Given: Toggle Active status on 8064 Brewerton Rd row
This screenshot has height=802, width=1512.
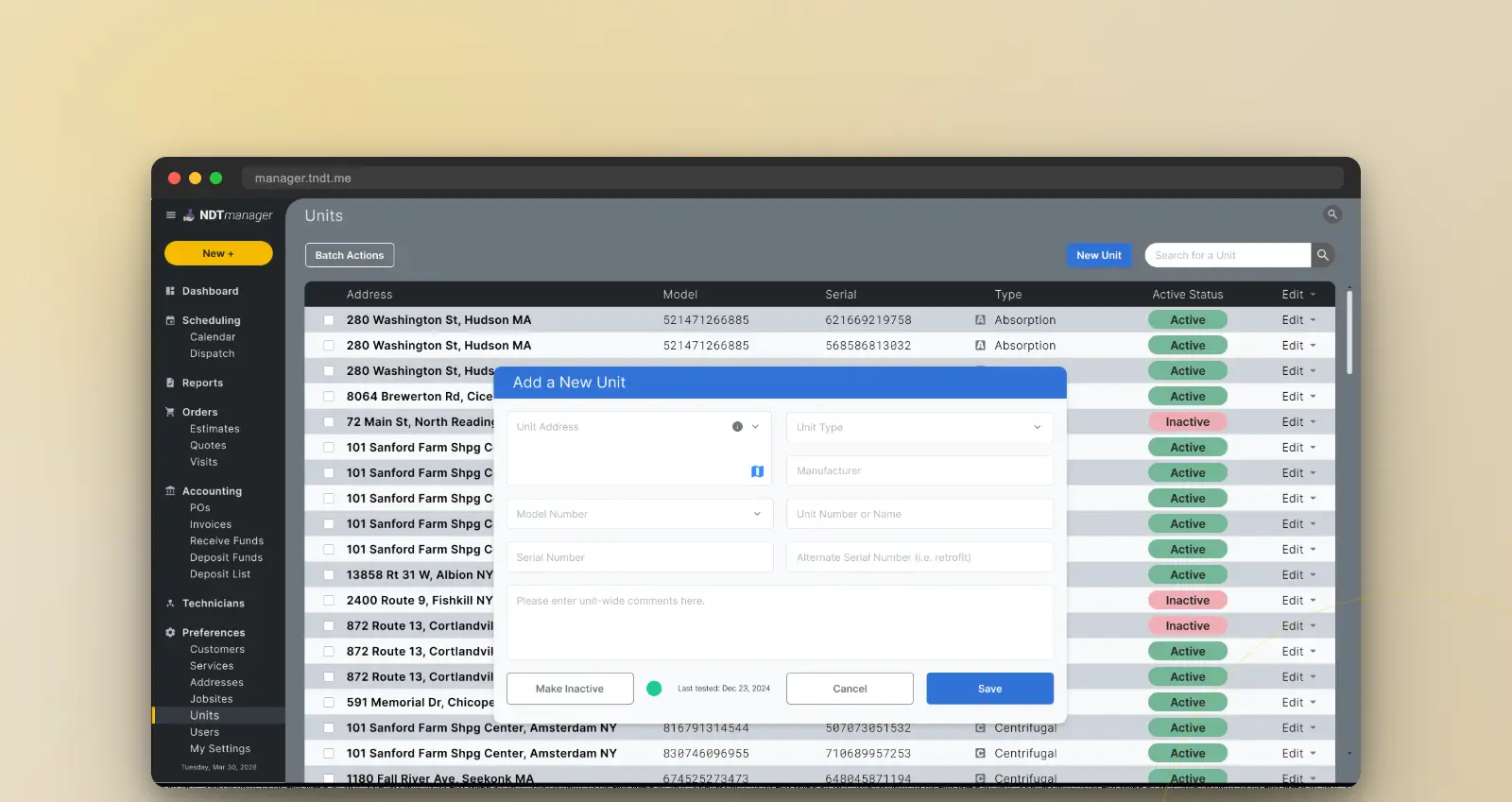Looking at the screenshot, I should pyautogui.click(x=1188, y=397).
